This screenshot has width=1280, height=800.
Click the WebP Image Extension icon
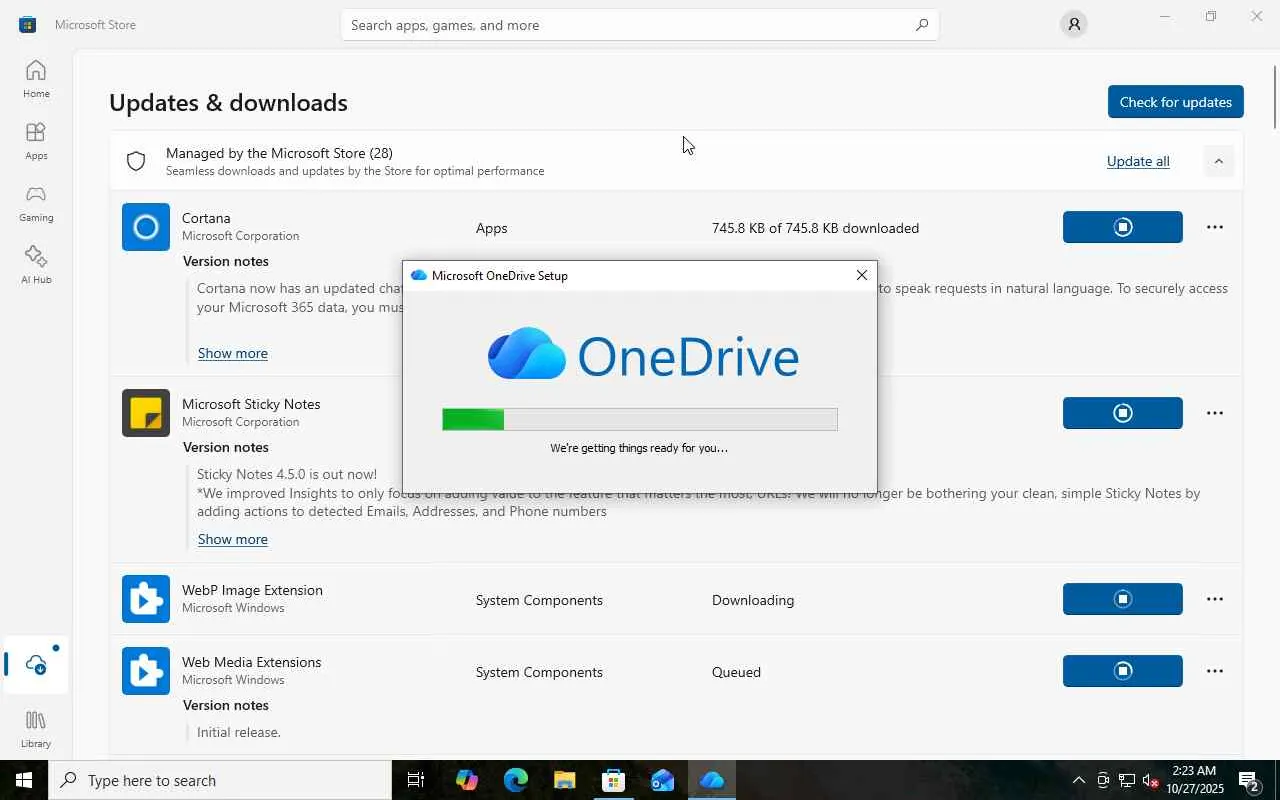click(x=146, y=599)
